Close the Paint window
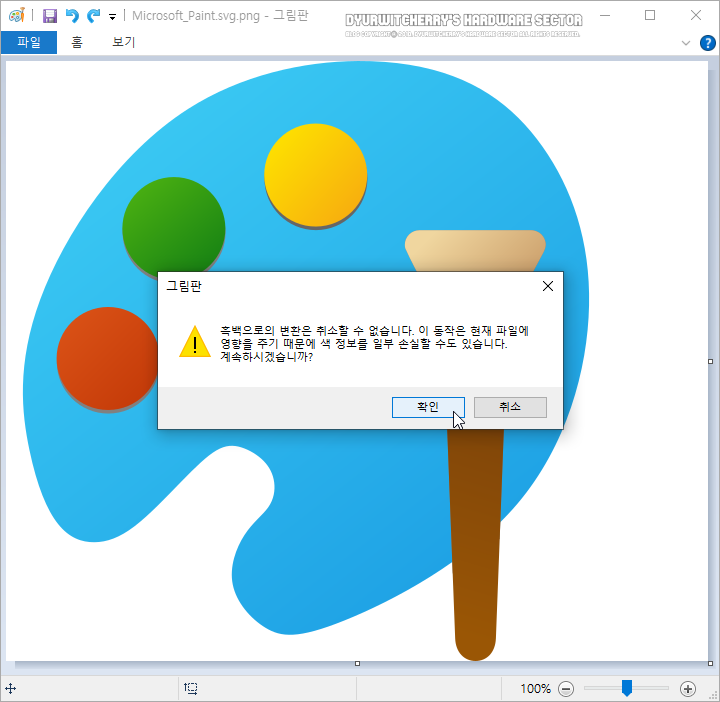The image size is (720, 702). [696, 16]
